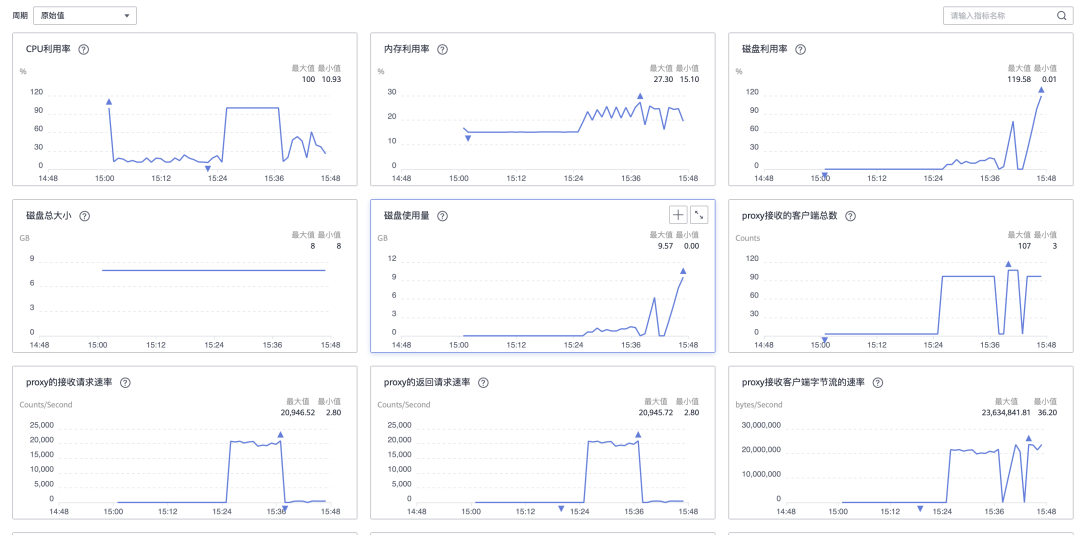Click the proxy接收的客户端总数 title
1080x535 pixels.
(789, 216)
